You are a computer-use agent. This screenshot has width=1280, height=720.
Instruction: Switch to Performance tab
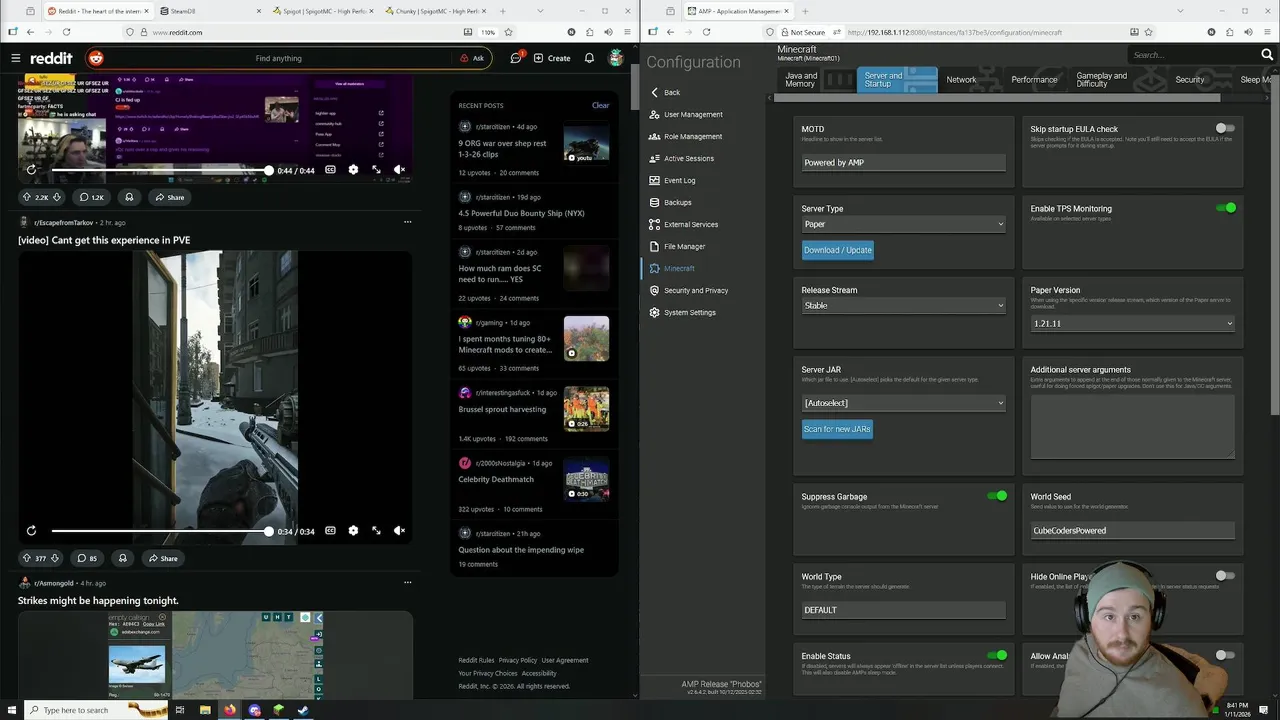tap(1034, 80)
